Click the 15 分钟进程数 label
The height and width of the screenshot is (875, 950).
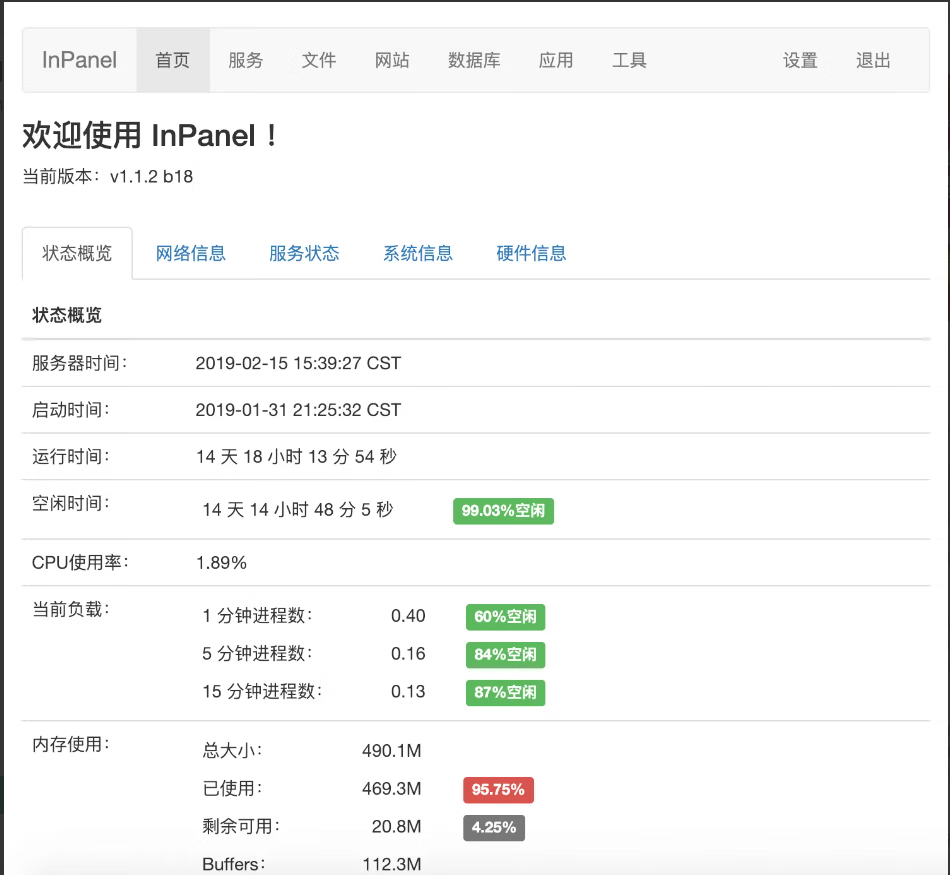262,691
